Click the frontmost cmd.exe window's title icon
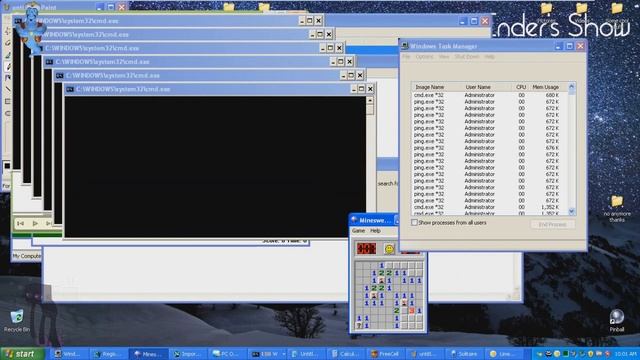Viewport: 640px width, 360px height. (70, 89)
